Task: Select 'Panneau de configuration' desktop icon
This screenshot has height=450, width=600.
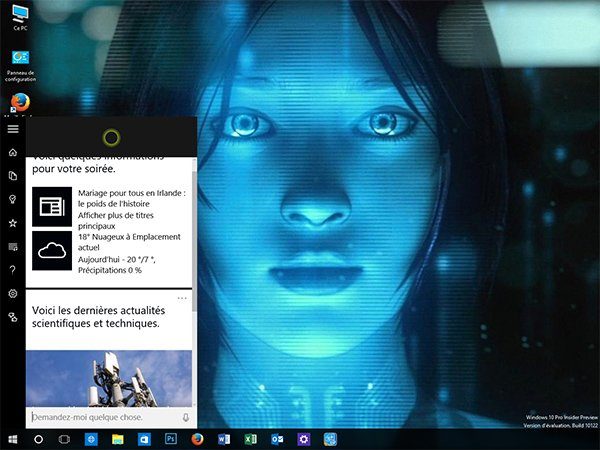Action: 20,66
